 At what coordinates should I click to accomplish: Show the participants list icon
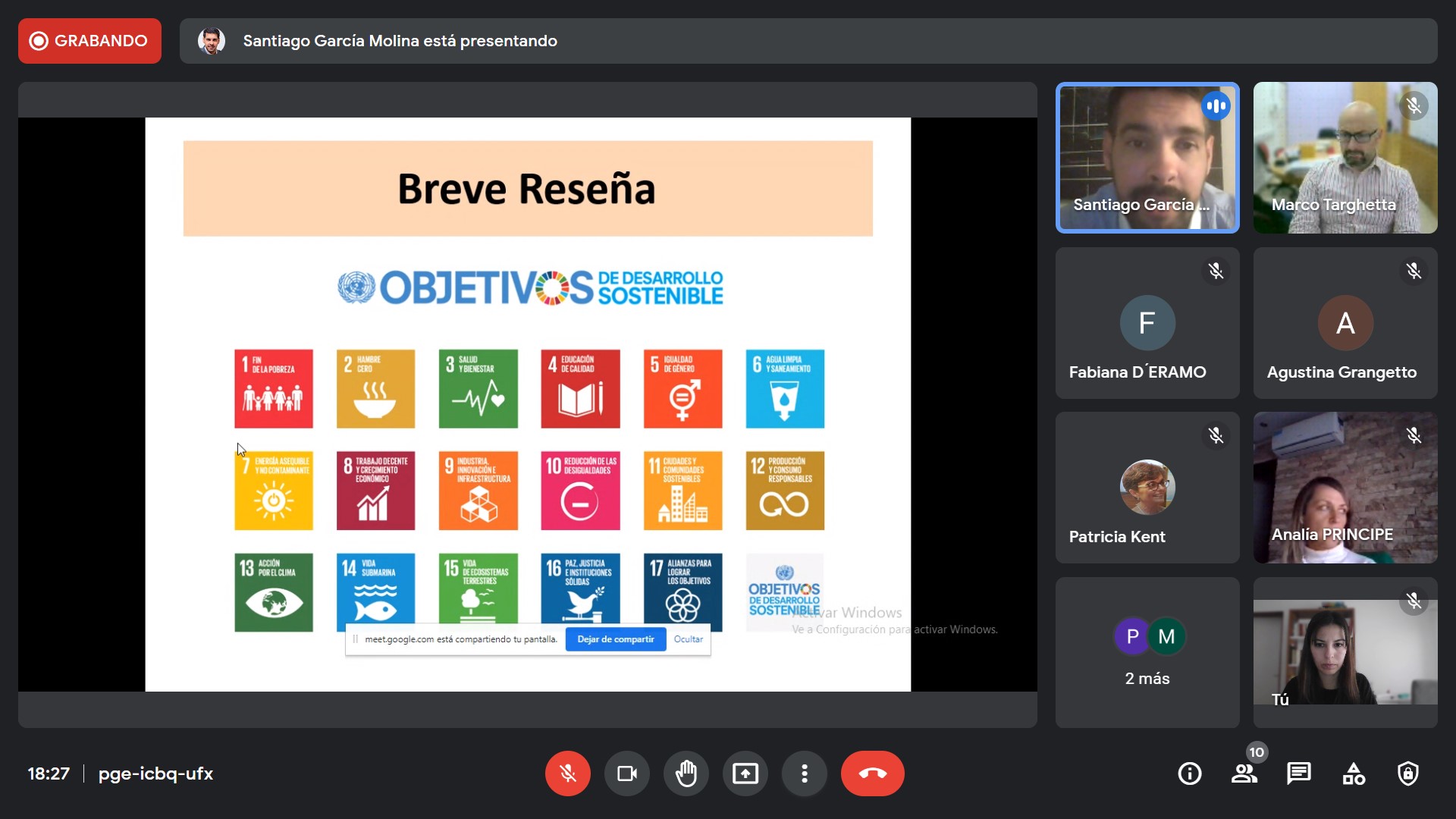[x=1244, y=773]
